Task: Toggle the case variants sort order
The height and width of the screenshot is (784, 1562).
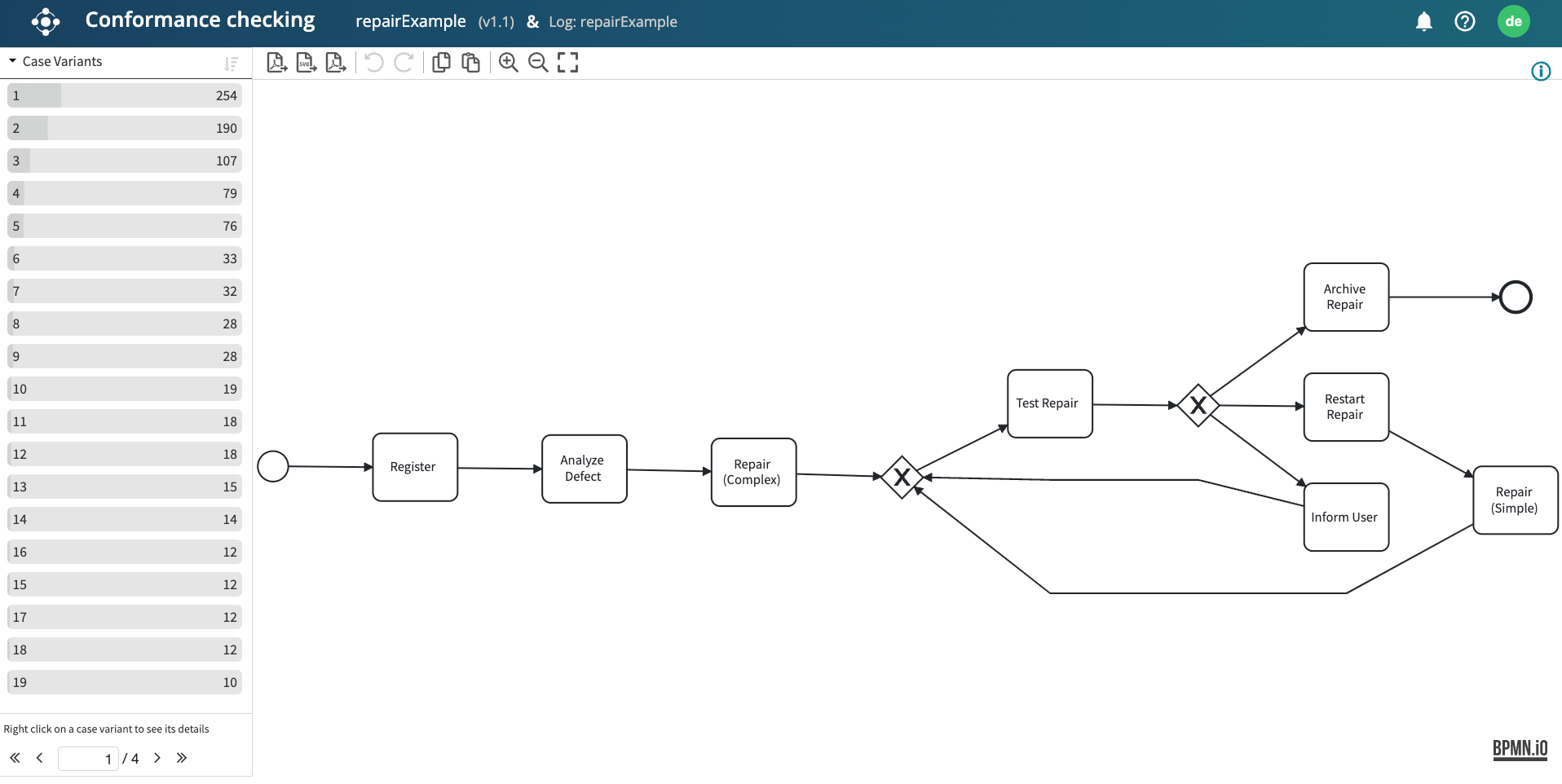Action: point(232,64)
